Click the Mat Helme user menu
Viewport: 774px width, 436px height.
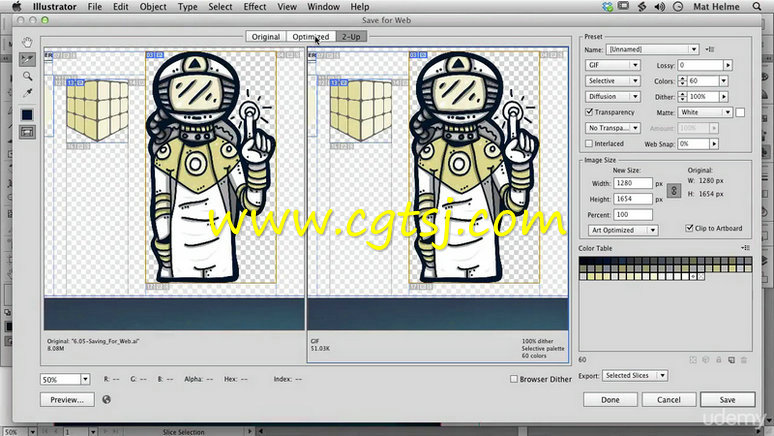tap(716, 6)
